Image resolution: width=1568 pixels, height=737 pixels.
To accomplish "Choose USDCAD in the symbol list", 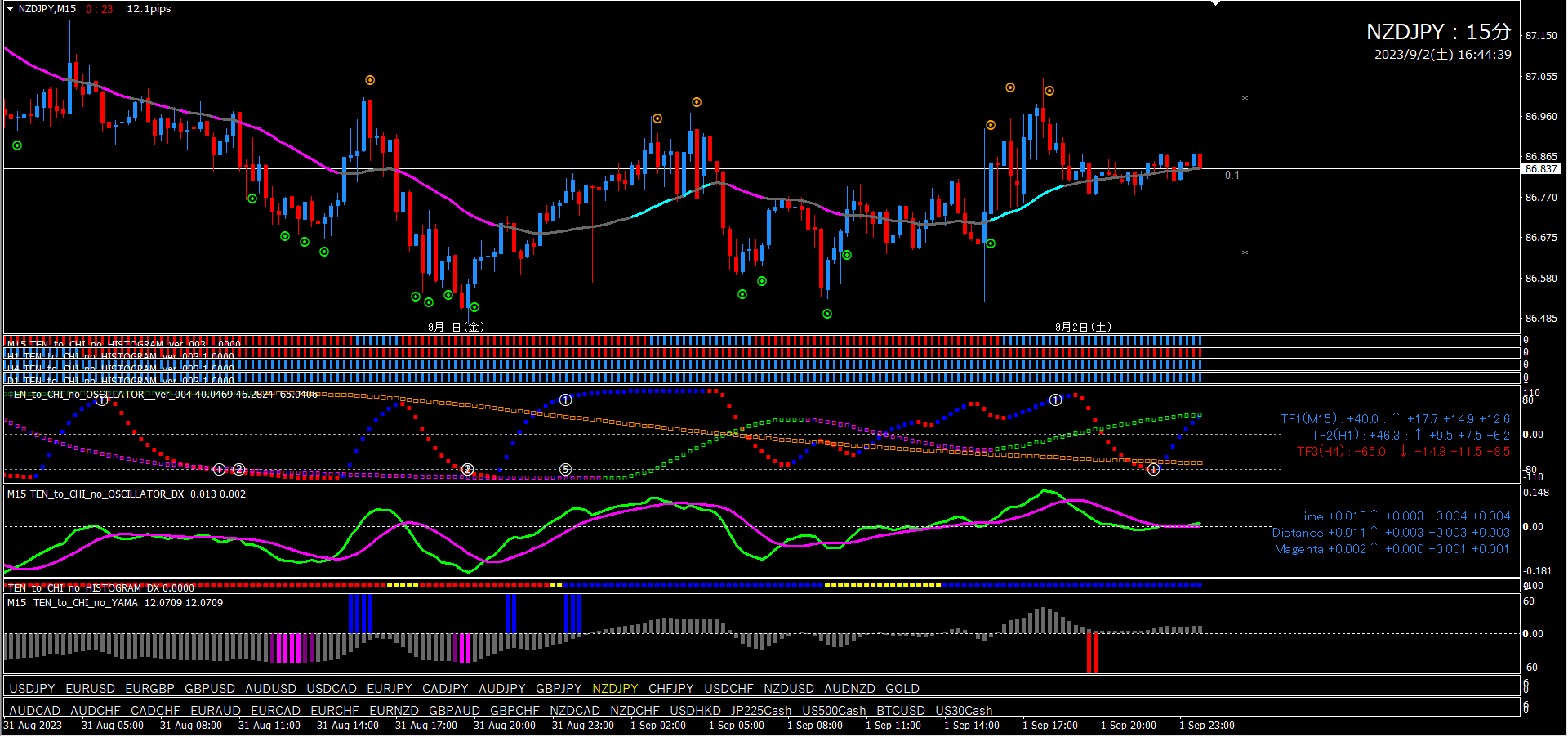I will point(332,689).
